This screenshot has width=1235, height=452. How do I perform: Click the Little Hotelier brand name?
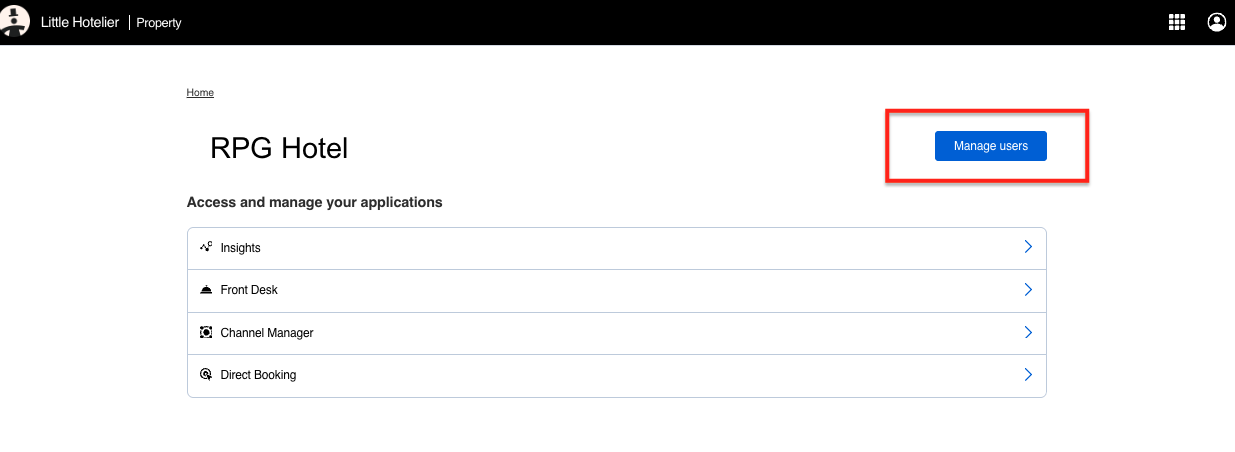80,22
